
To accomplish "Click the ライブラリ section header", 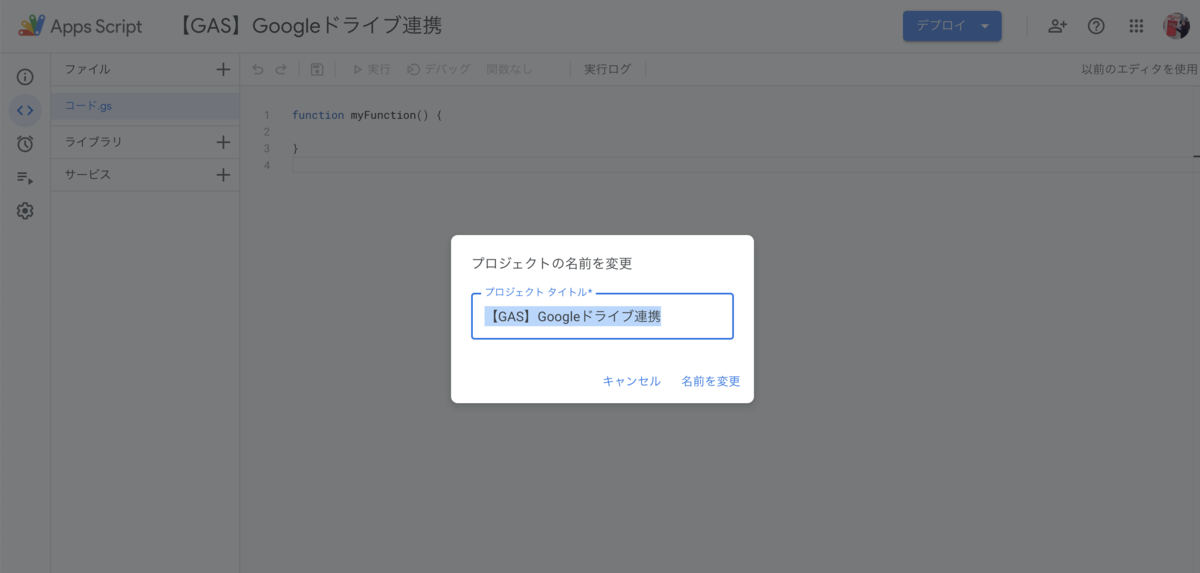I will click(94, 142).
